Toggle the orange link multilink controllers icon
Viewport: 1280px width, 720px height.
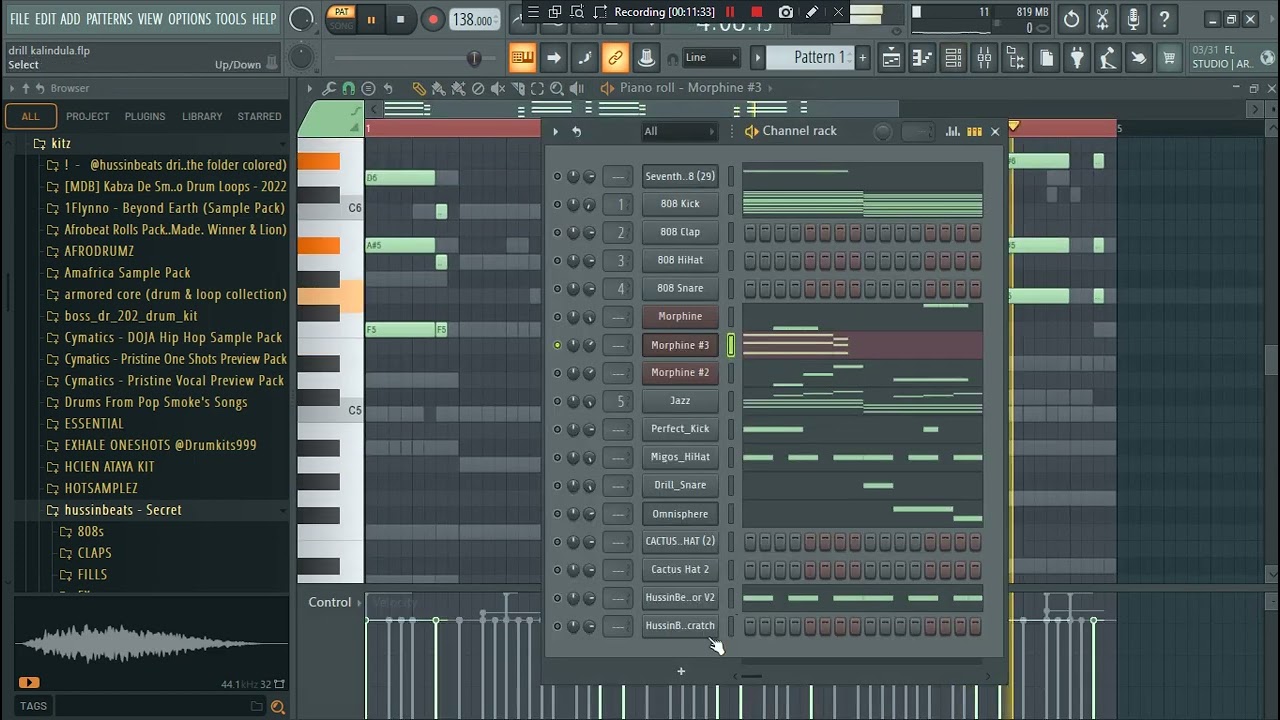click(615, 58)
